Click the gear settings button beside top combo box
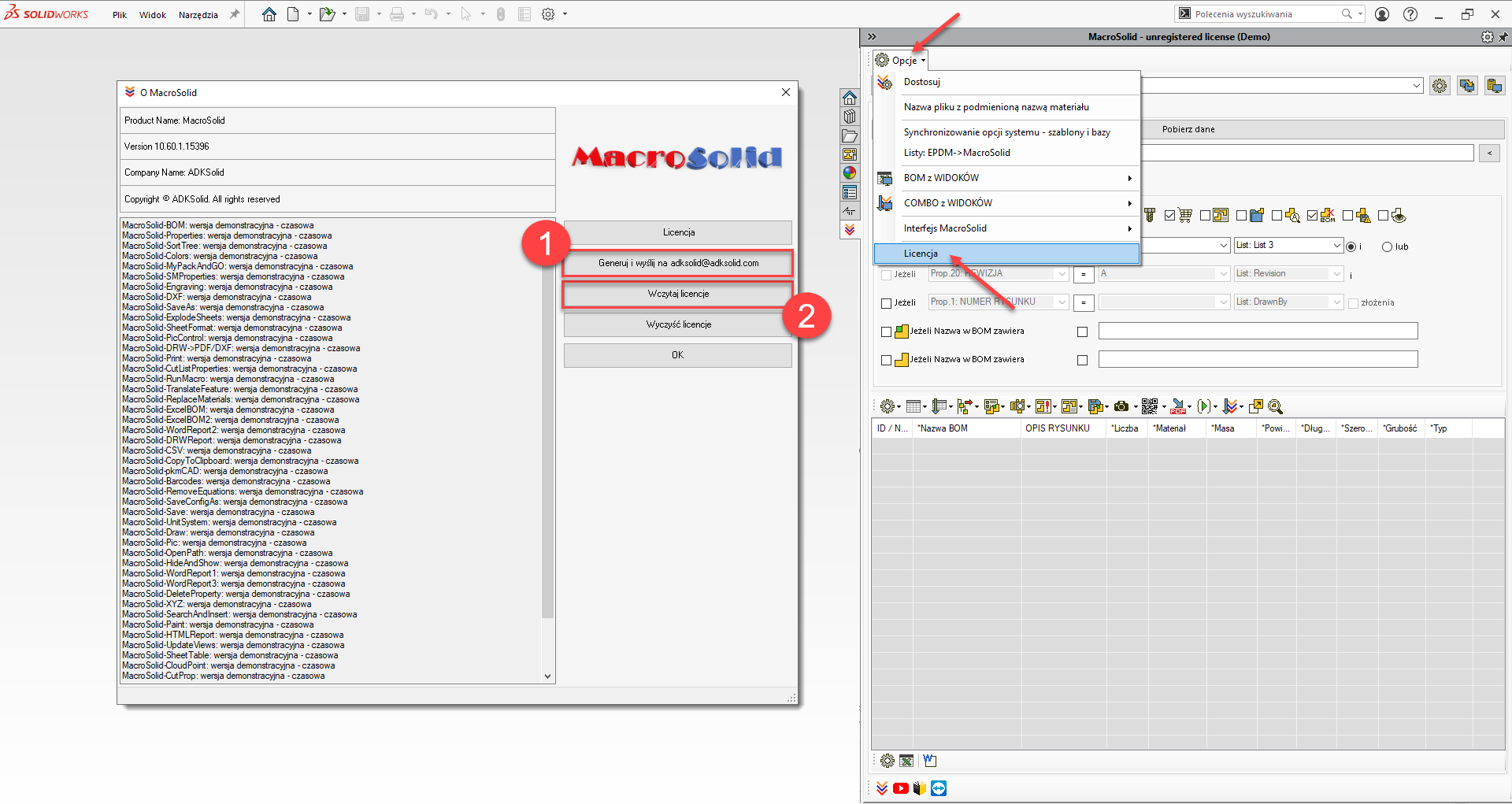The height and width of the screenshot is (804, 1512). coord(1440,86)
